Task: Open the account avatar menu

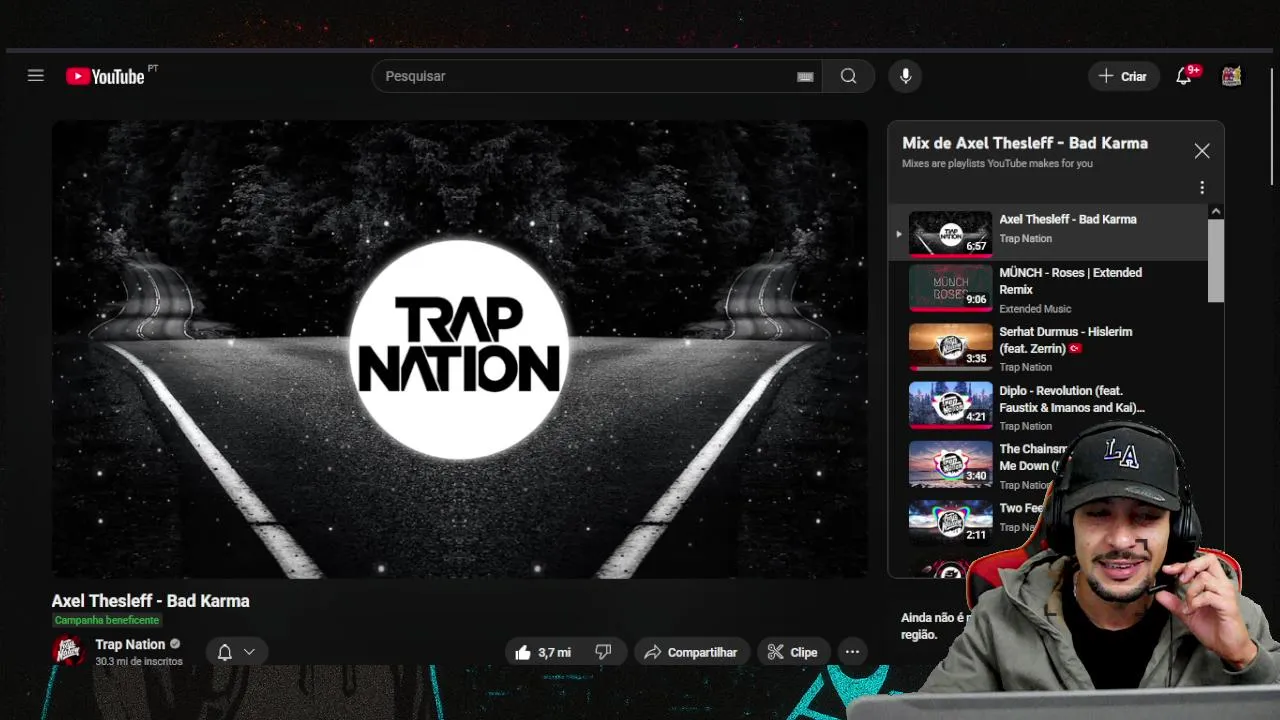Action: pyautogui.click(x=1232, y=76)
